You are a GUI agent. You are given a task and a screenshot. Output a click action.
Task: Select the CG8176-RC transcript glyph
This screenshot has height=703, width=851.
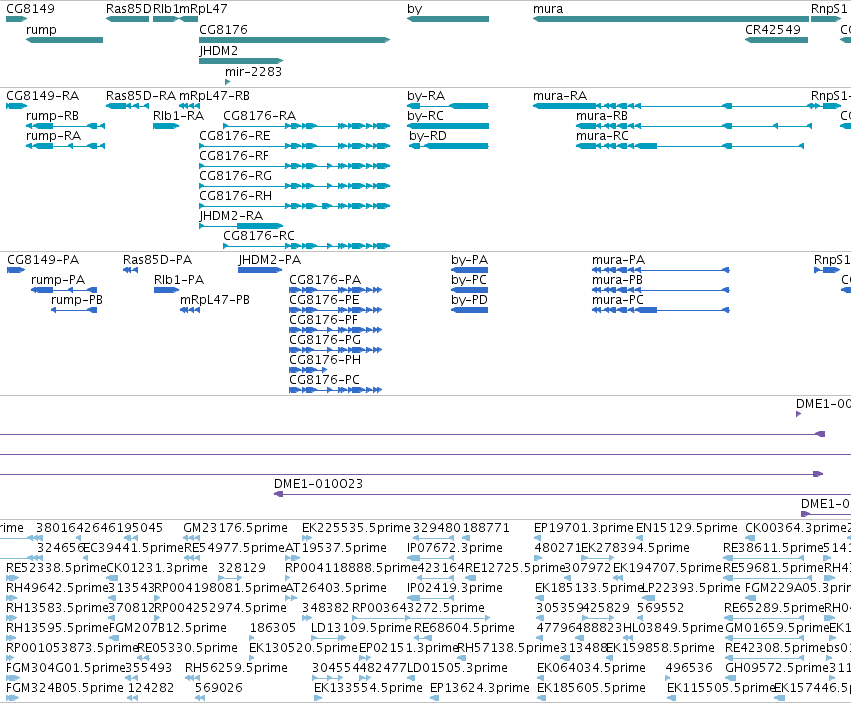(x=307, y=246)
